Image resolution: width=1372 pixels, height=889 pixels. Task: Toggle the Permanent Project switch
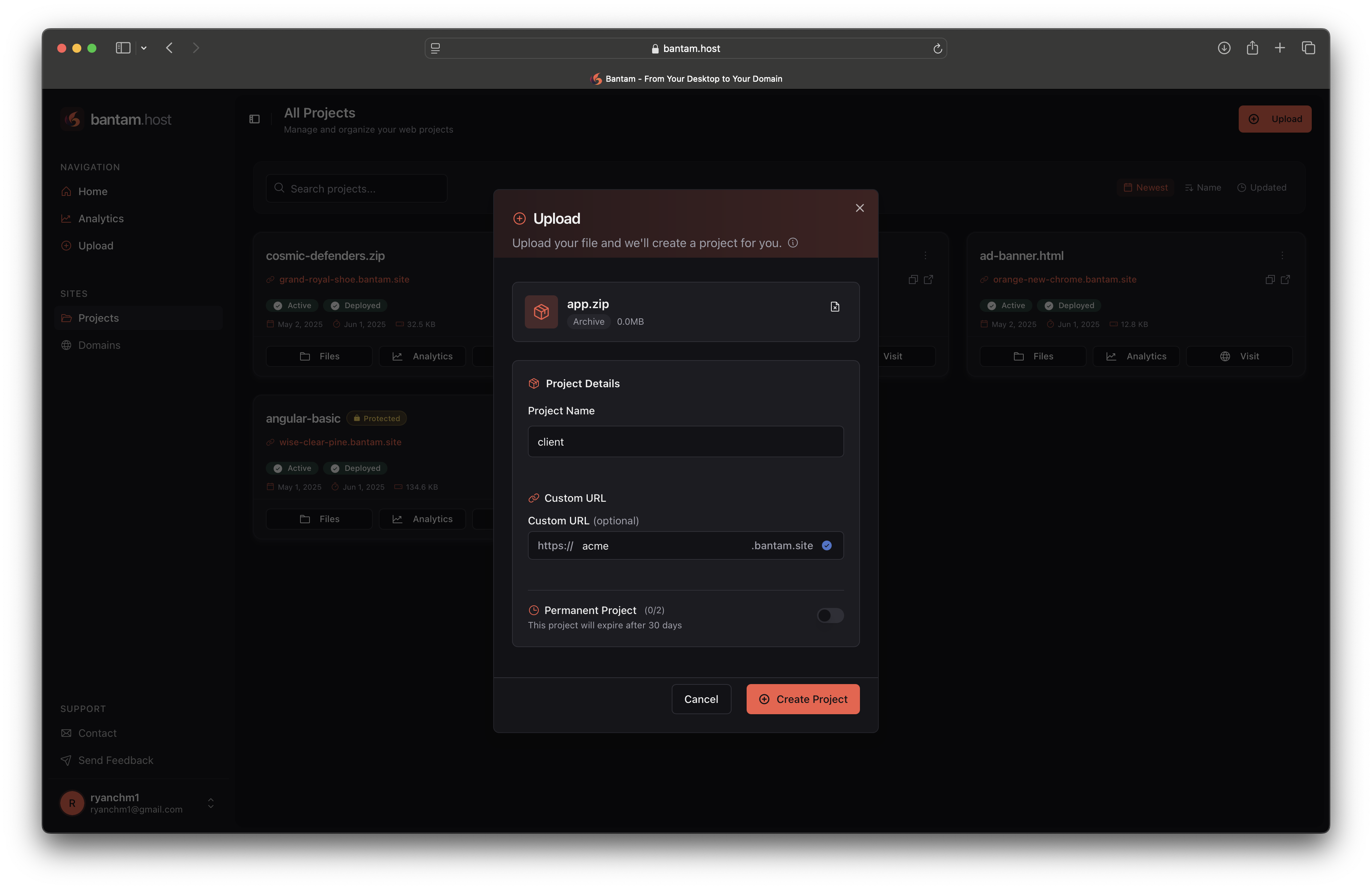(x=830, y=616)
